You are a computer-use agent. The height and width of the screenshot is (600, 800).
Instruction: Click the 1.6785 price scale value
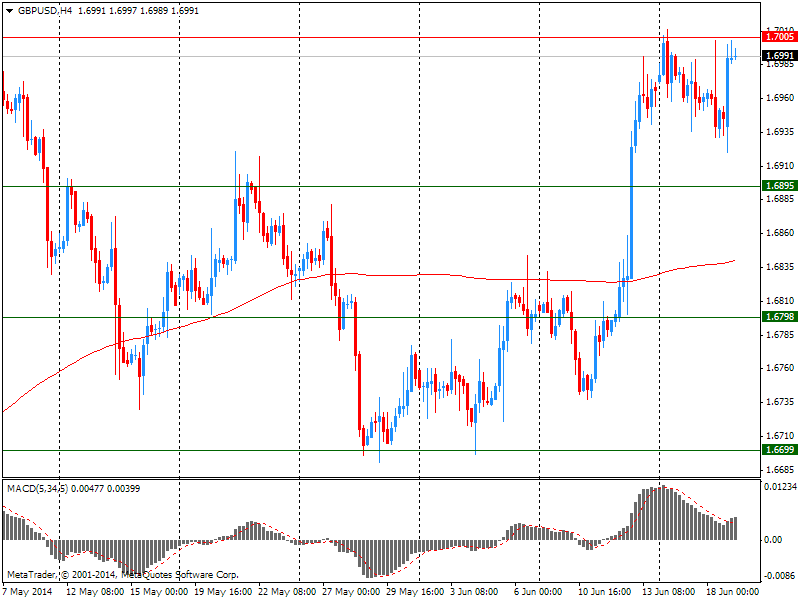pos(781,334)
